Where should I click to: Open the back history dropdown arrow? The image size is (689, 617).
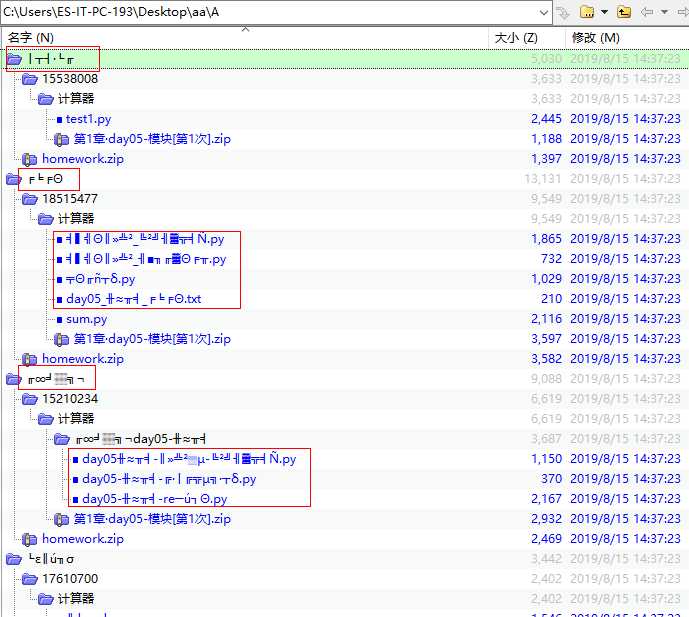[665, 12]
